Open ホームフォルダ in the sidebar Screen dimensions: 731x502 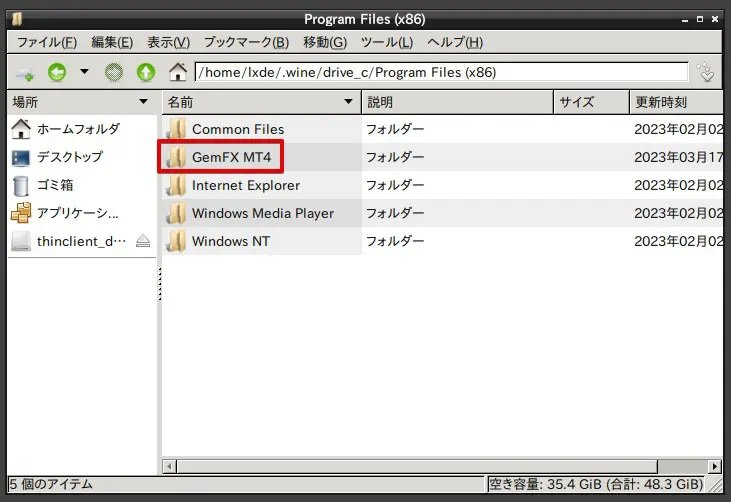[78, 129]
